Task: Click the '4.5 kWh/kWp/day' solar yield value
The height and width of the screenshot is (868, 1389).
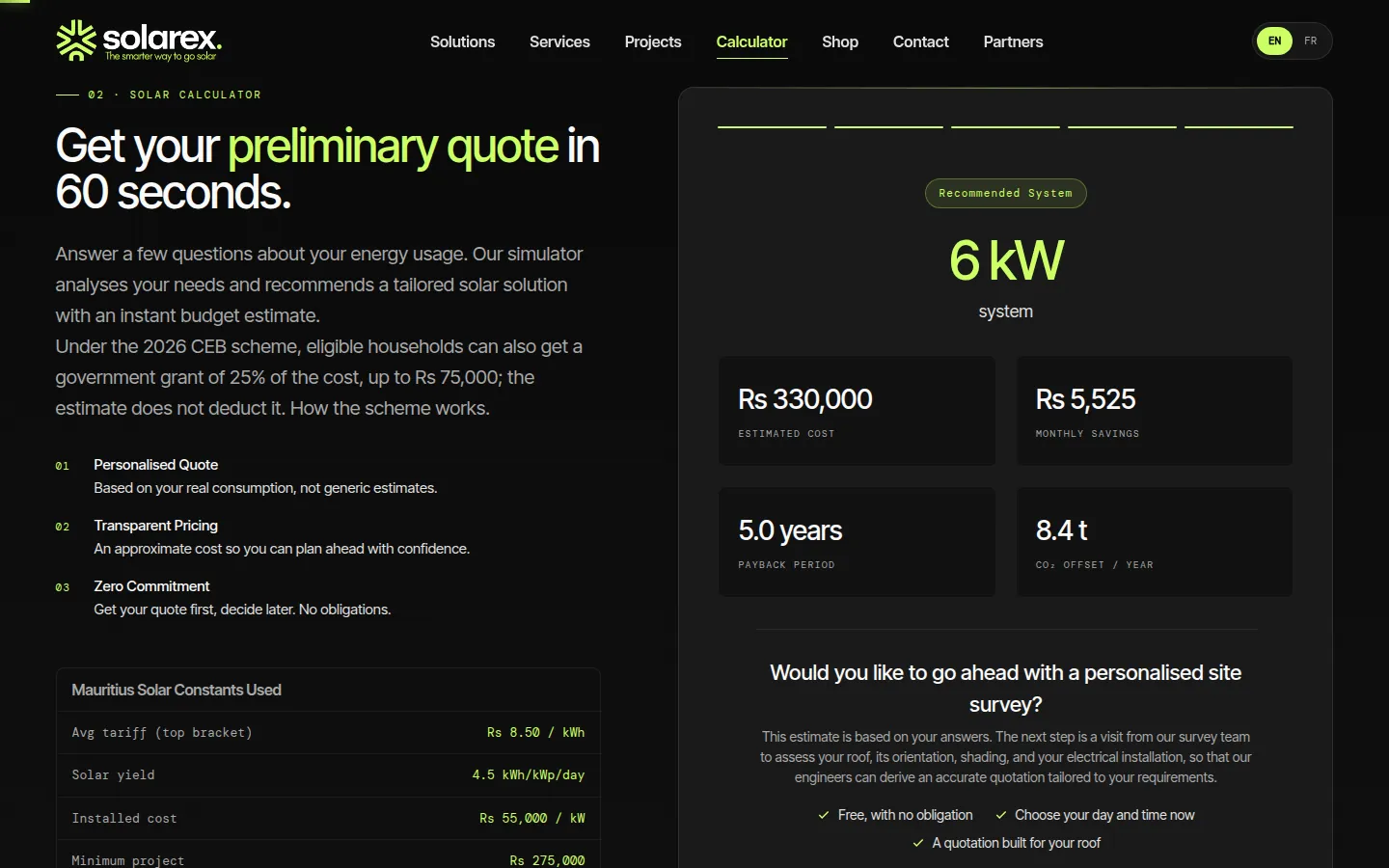Action: (x=528, y=774)
